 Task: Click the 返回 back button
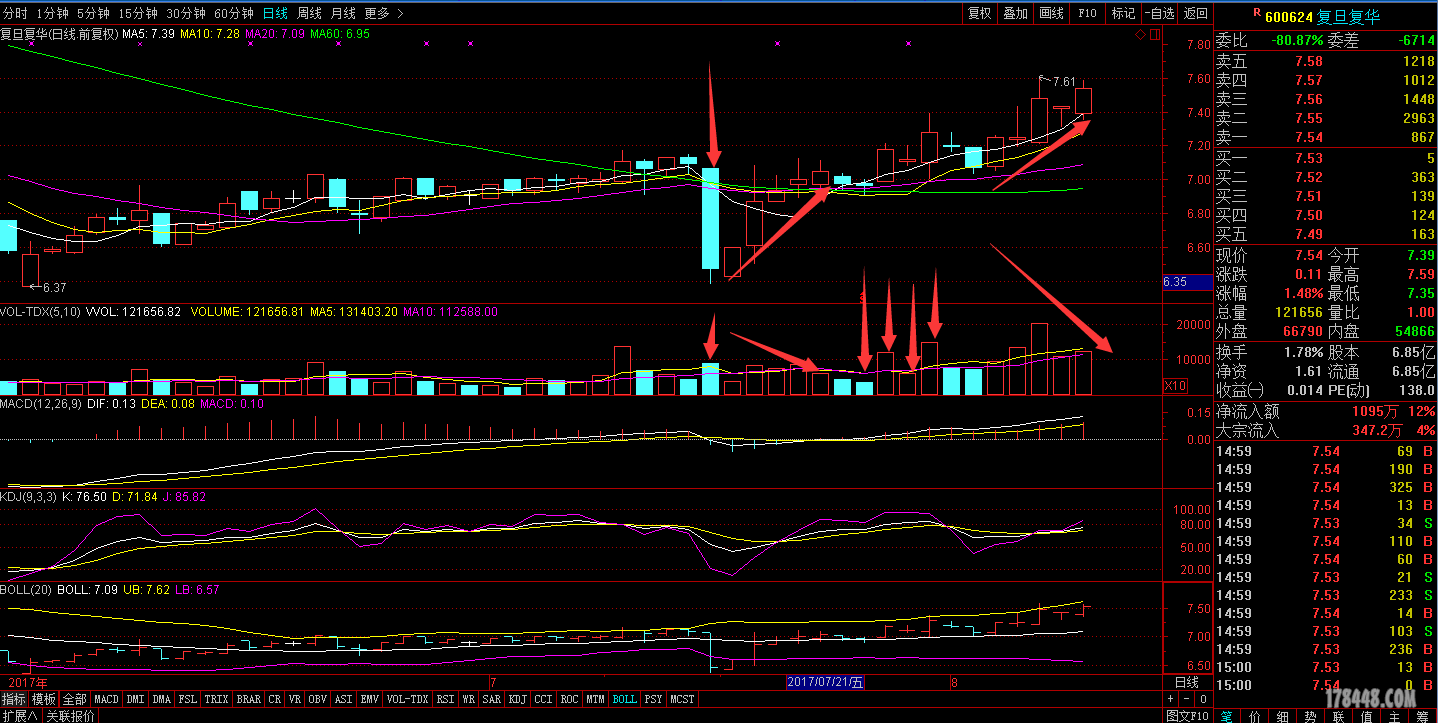(x=1195, y=13)
